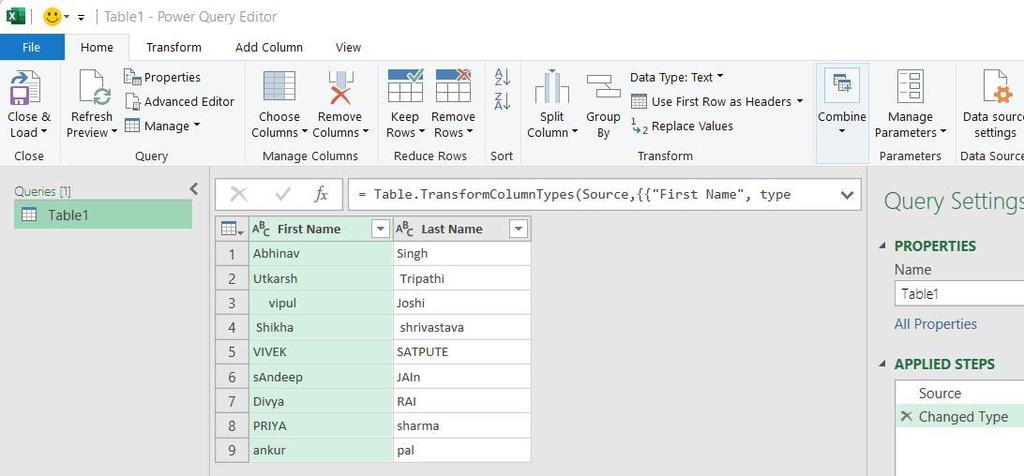Click the Keep Rows icon
The height and width of the screenshot is (476, 1024).
405,88
